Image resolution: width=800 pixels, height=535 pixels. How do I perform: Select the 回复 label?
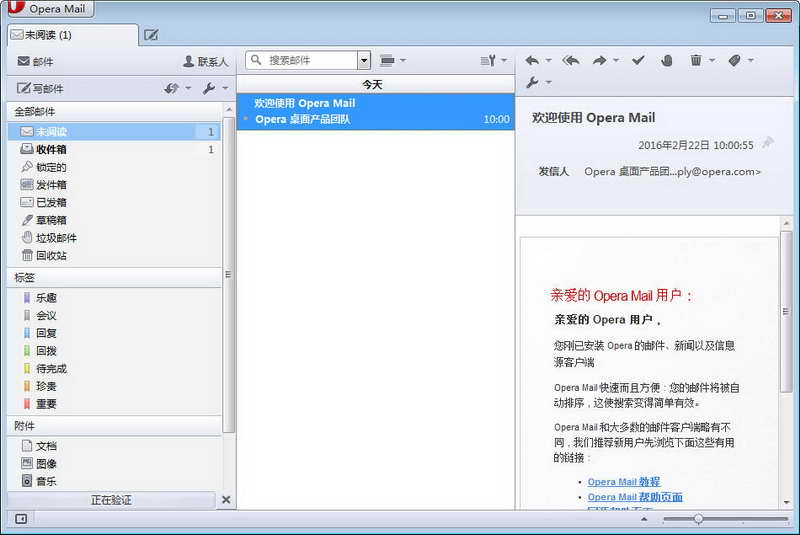pyautogui.click(x=114, y=333)
